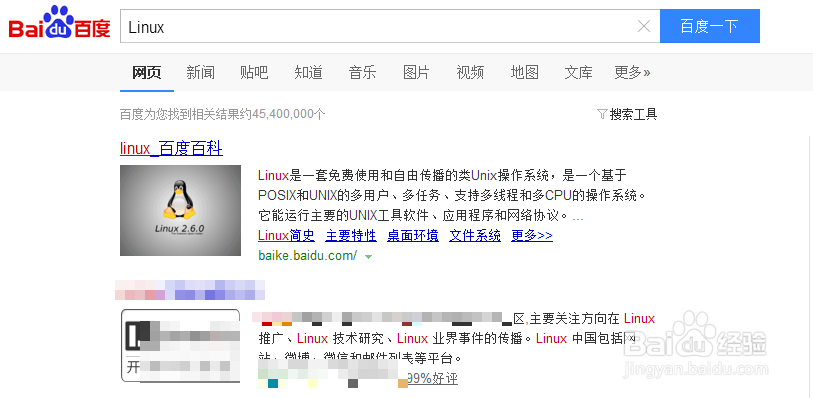Expand the 更多» tab options
This screenshot has width=813, height=398.
tap(632, 73)
